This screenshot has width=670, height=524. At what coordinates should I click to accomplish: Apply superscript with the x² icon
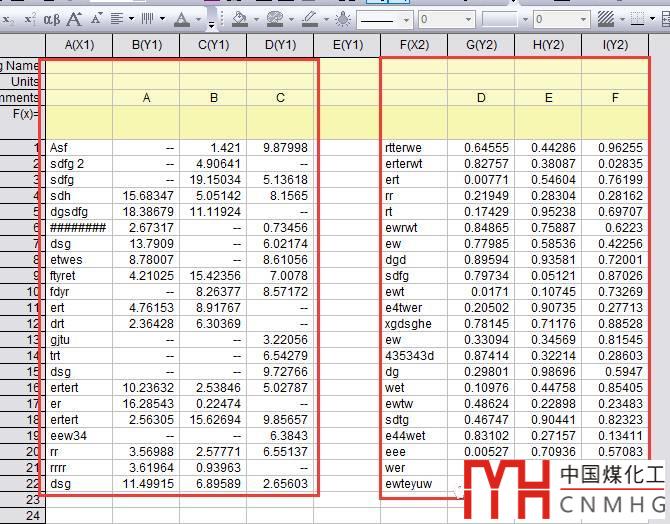tap(29, 19)
